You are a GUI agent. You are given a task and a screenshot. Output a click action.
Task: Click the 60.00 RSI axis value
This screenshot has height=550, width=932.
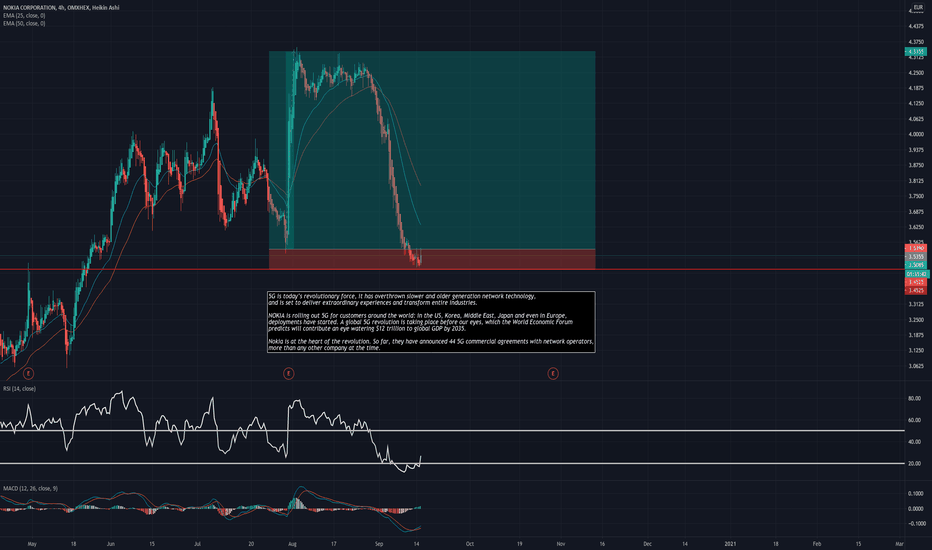pyautogui.click(x=914, y=420)
